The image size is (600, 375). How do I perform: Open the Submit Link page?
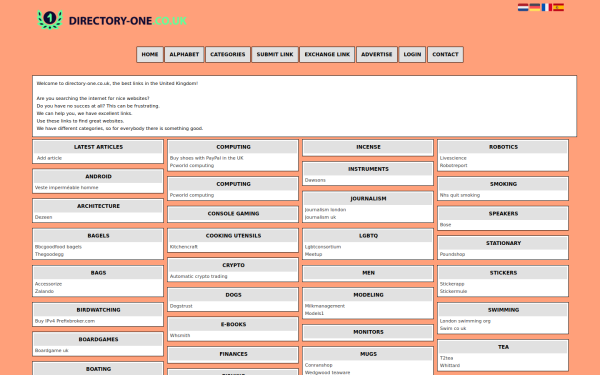(275, 54)
